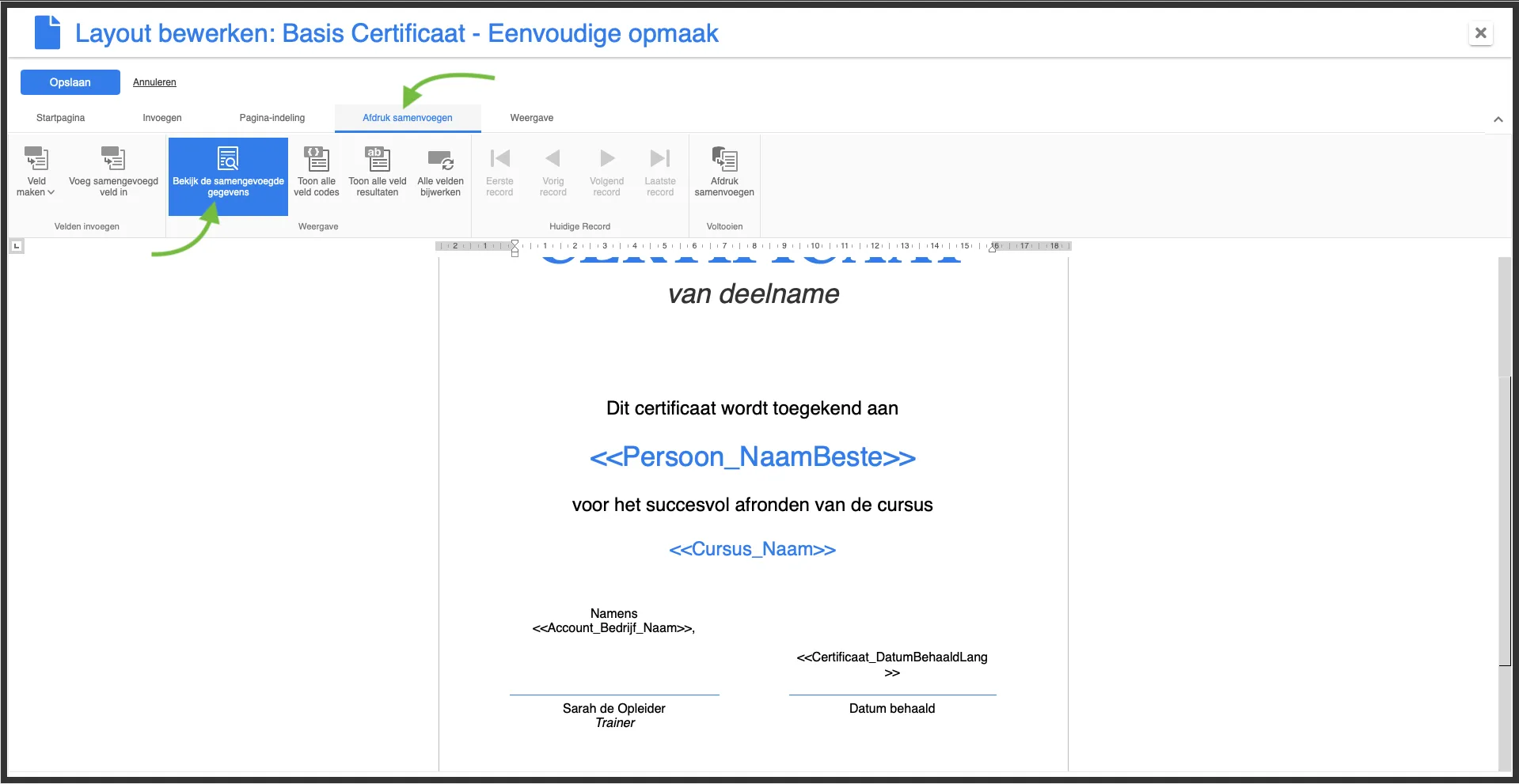The width and height of the screenshot is (1519, 784).
Task: Click the vertical scrollbar of the document
Action: (1505, 475)
